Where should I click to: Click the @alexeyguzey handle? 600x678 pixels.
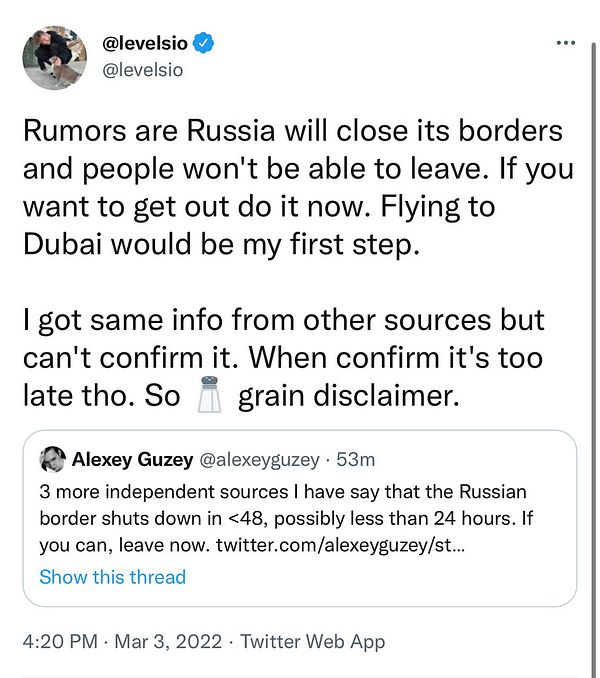263,460
